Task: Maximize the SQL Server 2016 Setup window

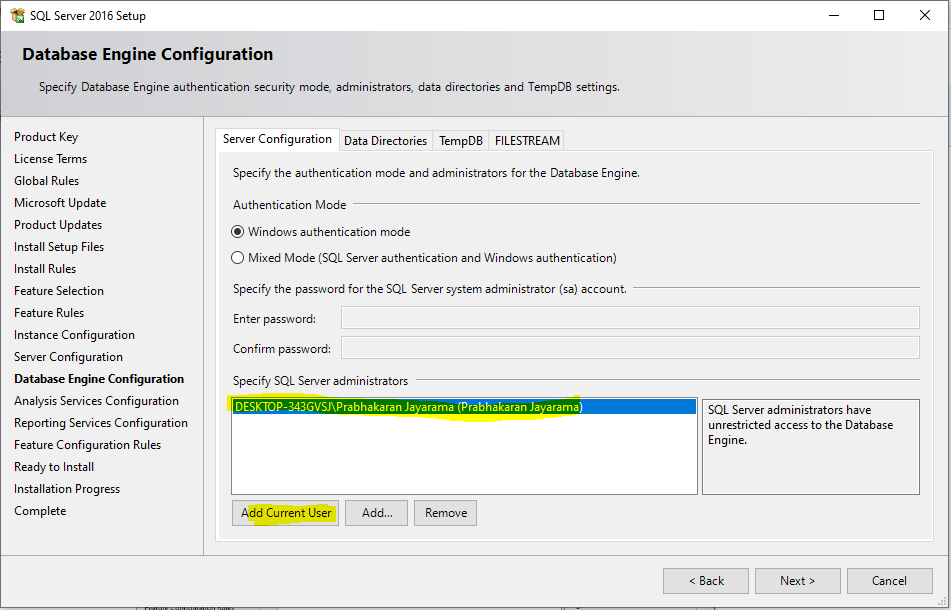Action: [879, 15]
